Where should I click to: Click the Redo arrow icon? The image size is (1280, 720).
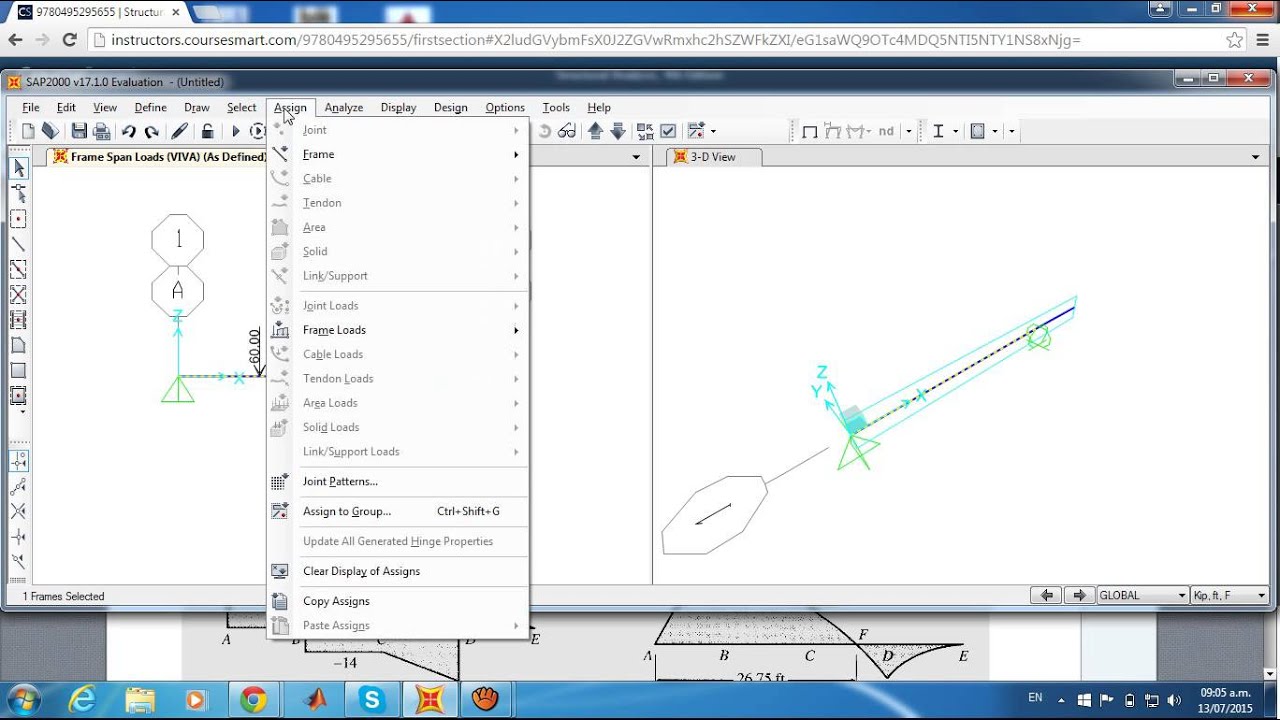point(152,131)
